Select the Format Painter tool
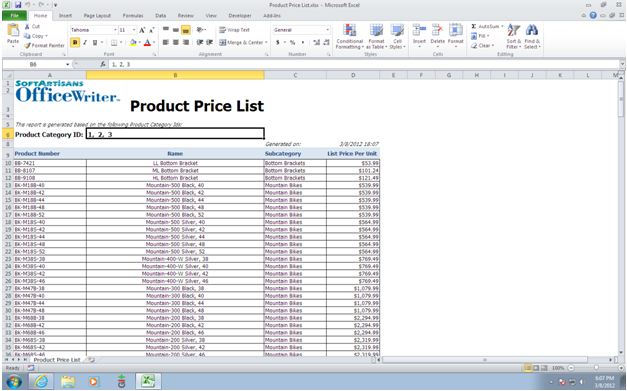Screen dimensions: 627x391 (44, 45)
